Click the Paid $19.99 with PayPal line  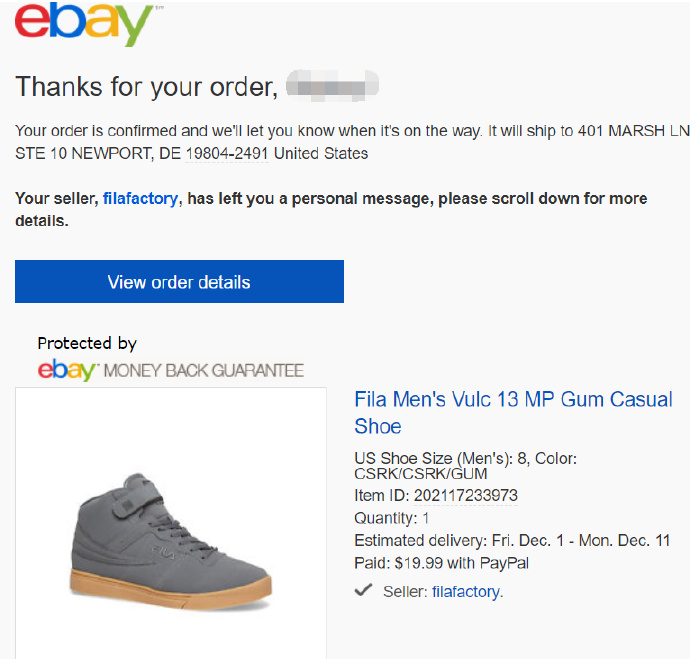pos(441,563)
